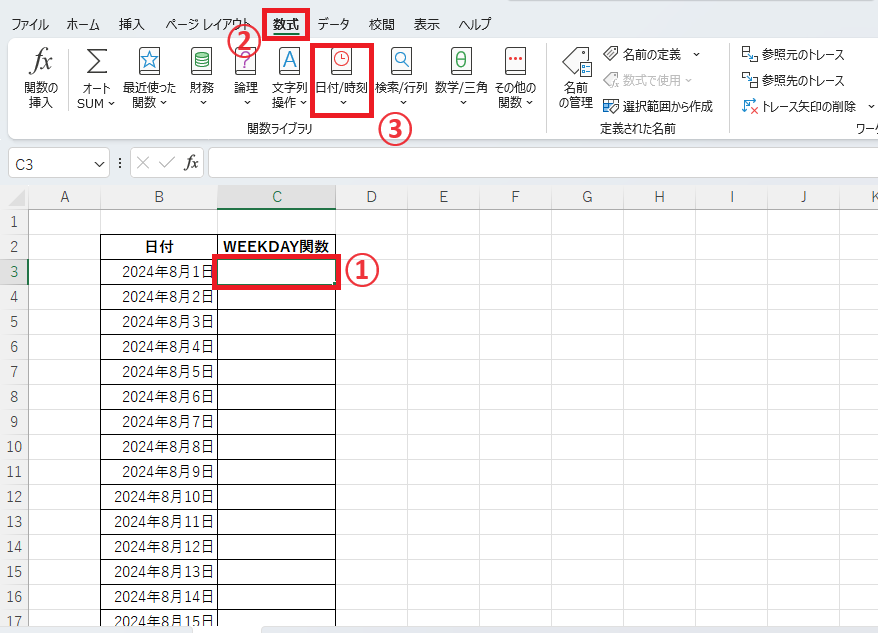The height and width of the screenshot is (633, 878).
Task: Expand the 数学/三角 dropdown chevron
Action: click(463, 103)
